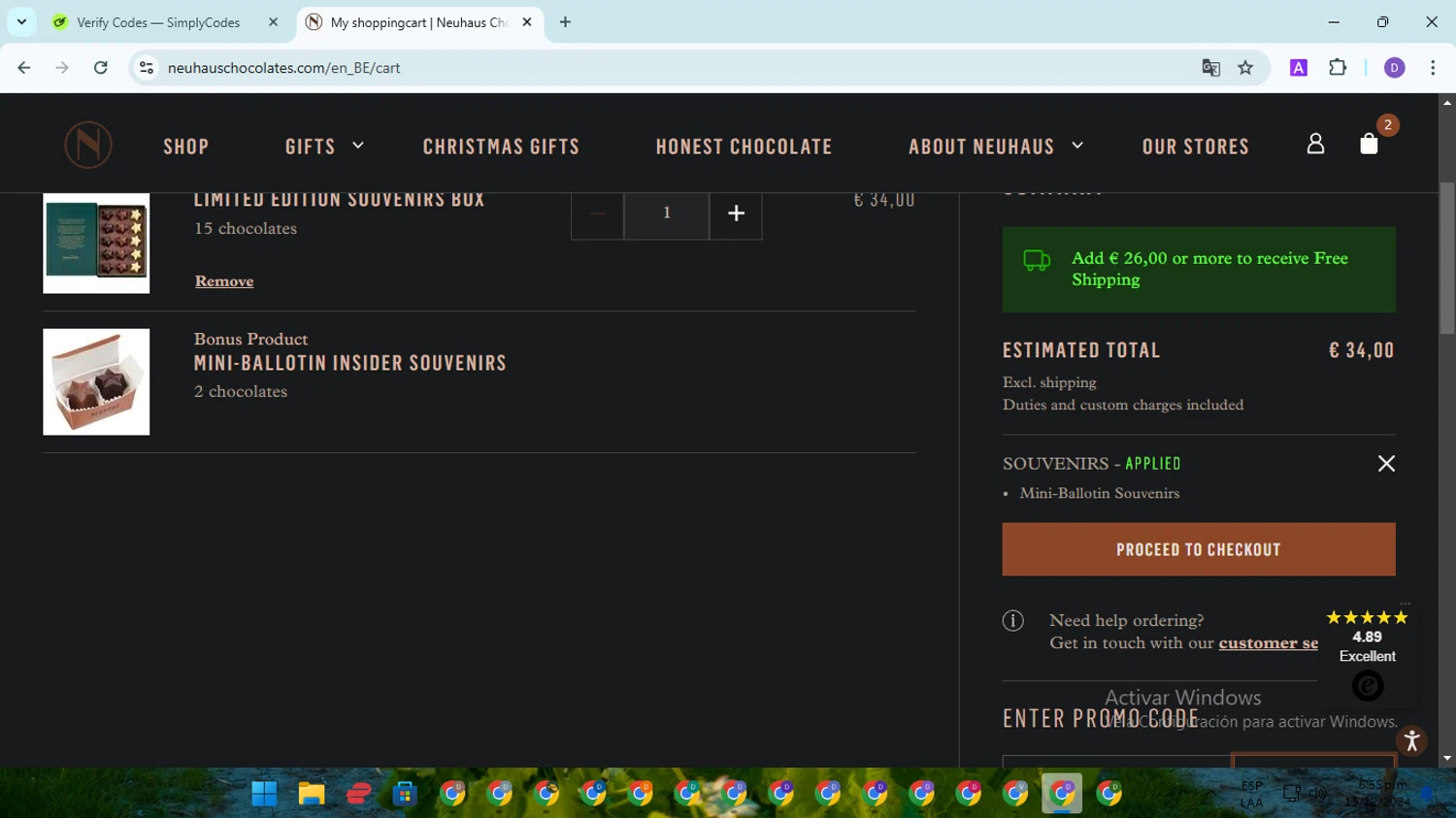Screen dimensions: 1456x818
Task: Open File Explorer from the taskbar
Action: point(312,794)
